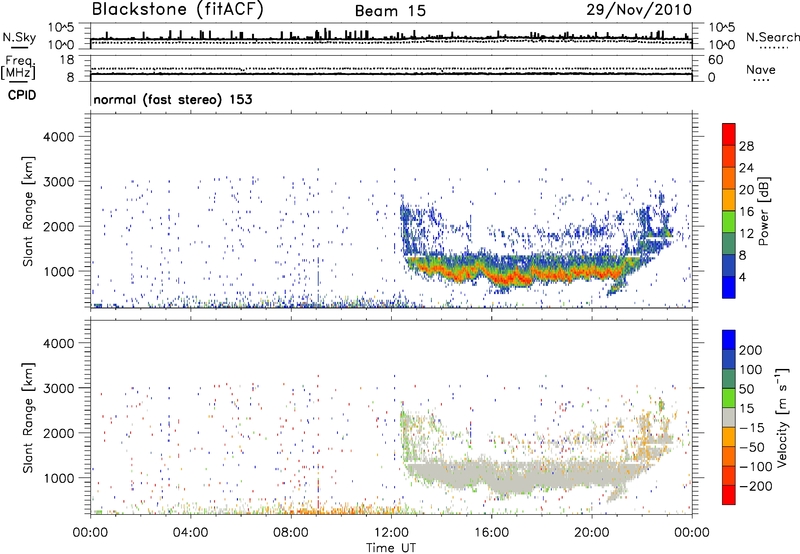This screenshot has height=554, width=800.
Task: Click the "28" label on the power colorbar
Action: click(746, 146)
